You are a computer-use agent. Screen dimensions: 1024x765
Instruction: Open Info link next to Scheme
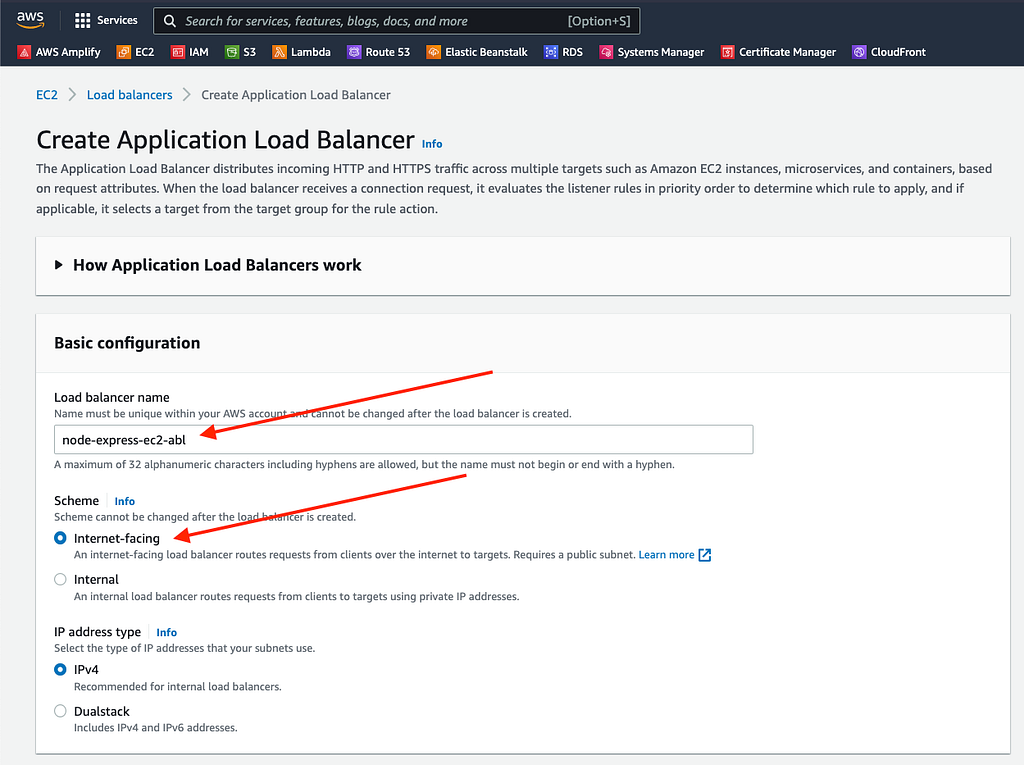[124, 501]
